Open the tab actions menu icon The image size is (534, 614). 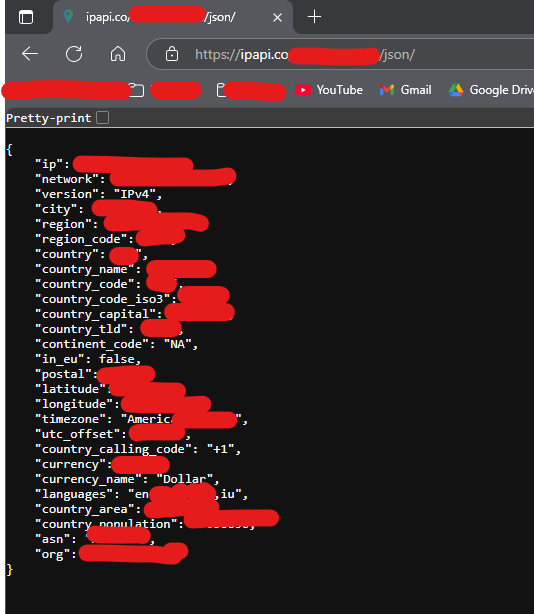pos(26,17)
